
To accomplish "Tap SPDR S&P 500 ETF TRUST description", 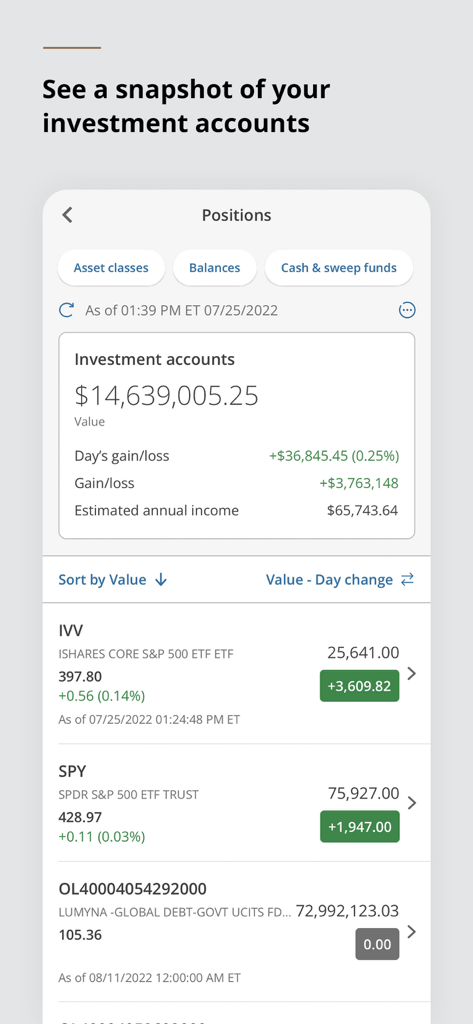I will pos(129,795).
